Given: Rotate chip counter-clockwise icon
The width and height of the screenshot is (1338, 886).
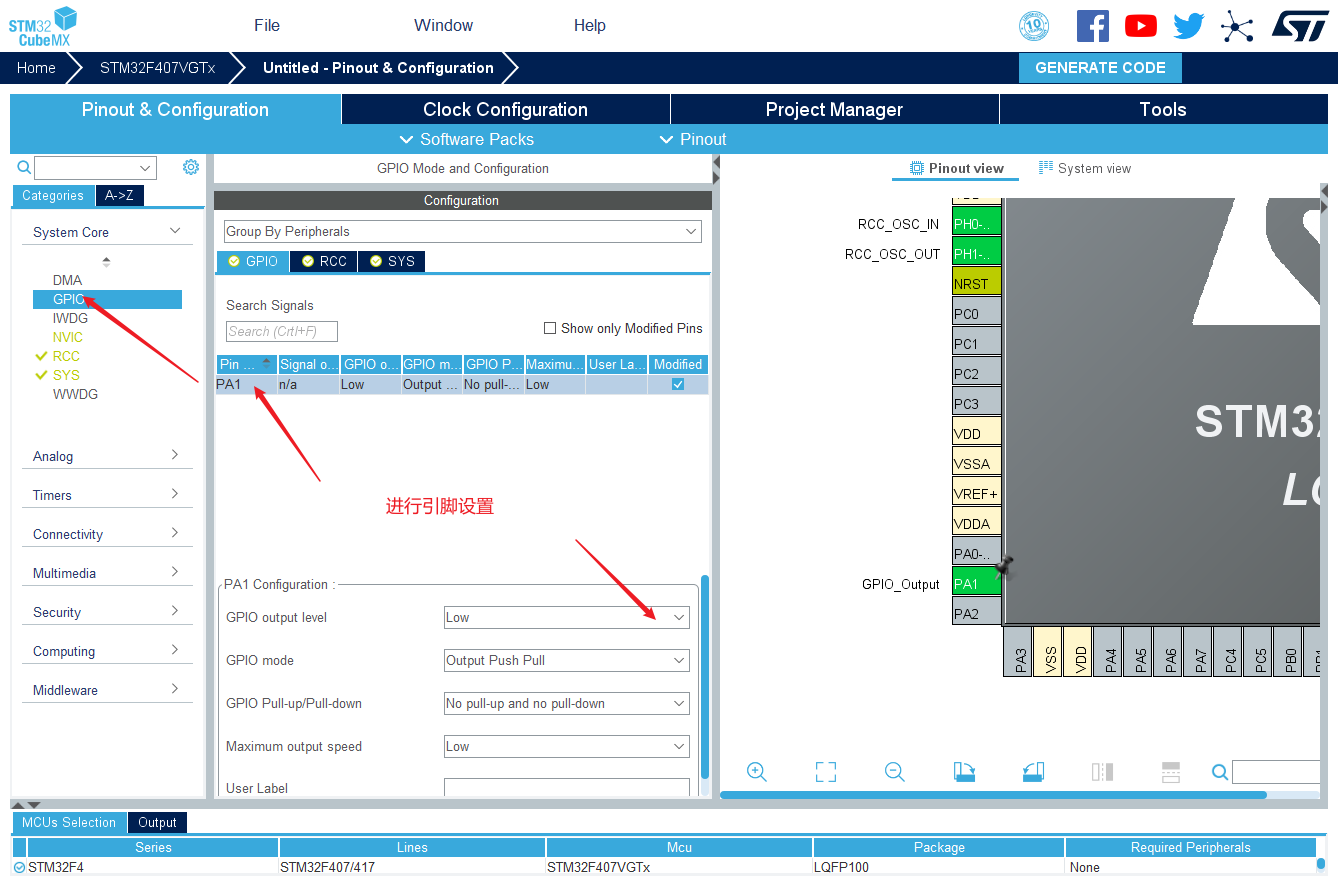Looking at the screenshot, I should (1033, 772).
